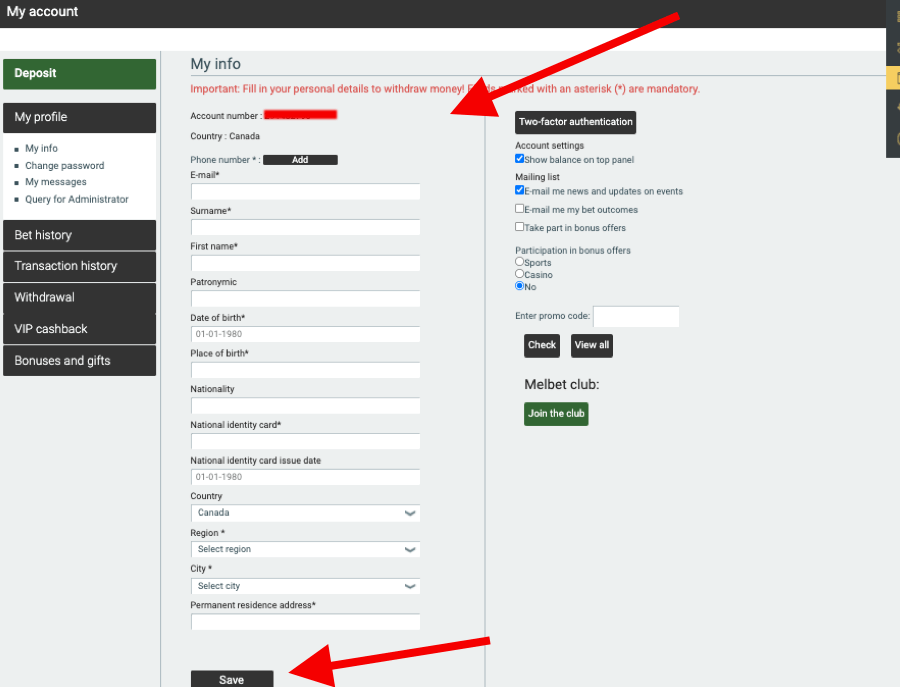Check E-mail me my bet outcomes

click(x=520, y=209)
